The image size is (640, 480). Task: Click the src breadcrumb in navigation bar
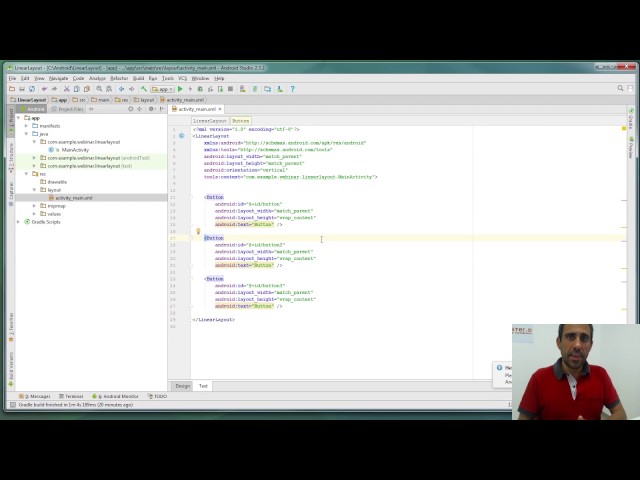tap(79, 100)
